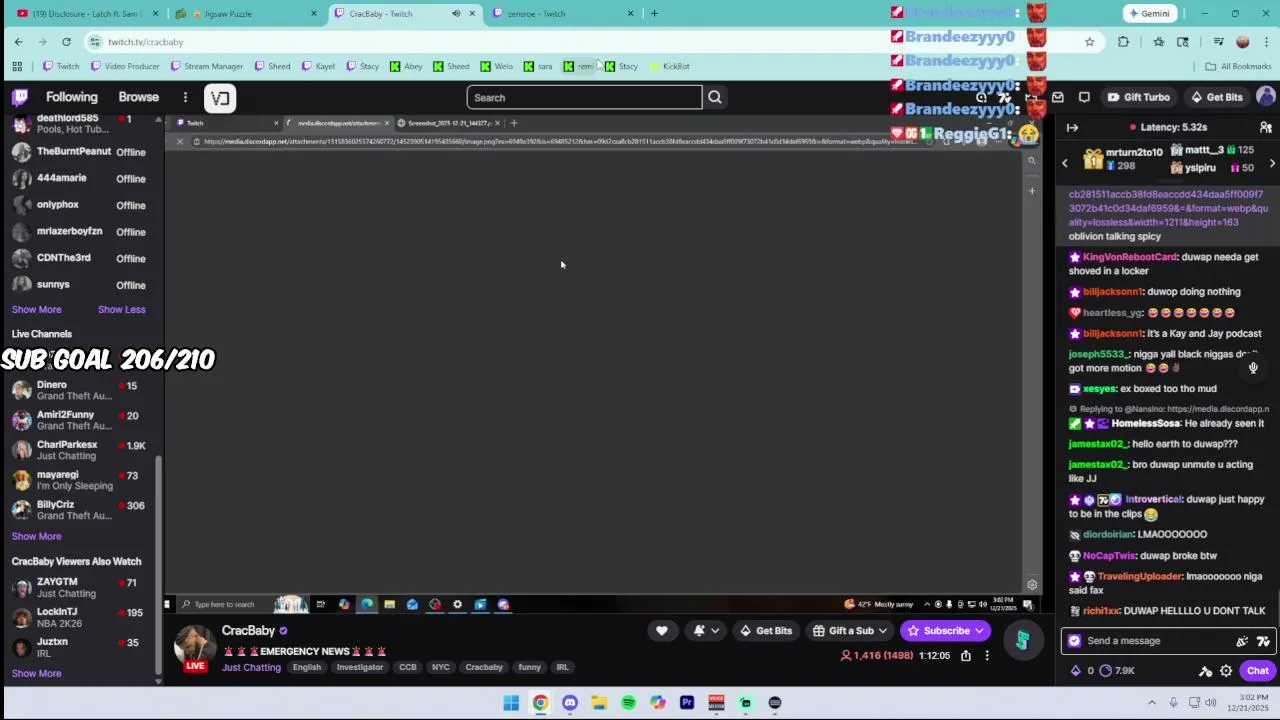Viewport: 1280px width, 720px height.
Task: Click the share stream icon
Action: coord(966,656)
